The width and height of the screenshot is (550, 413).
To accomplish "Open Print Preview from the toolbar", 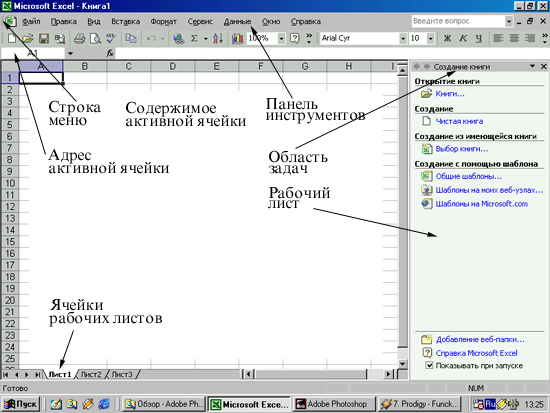I will pyautogui.click(x=95, y=38).
